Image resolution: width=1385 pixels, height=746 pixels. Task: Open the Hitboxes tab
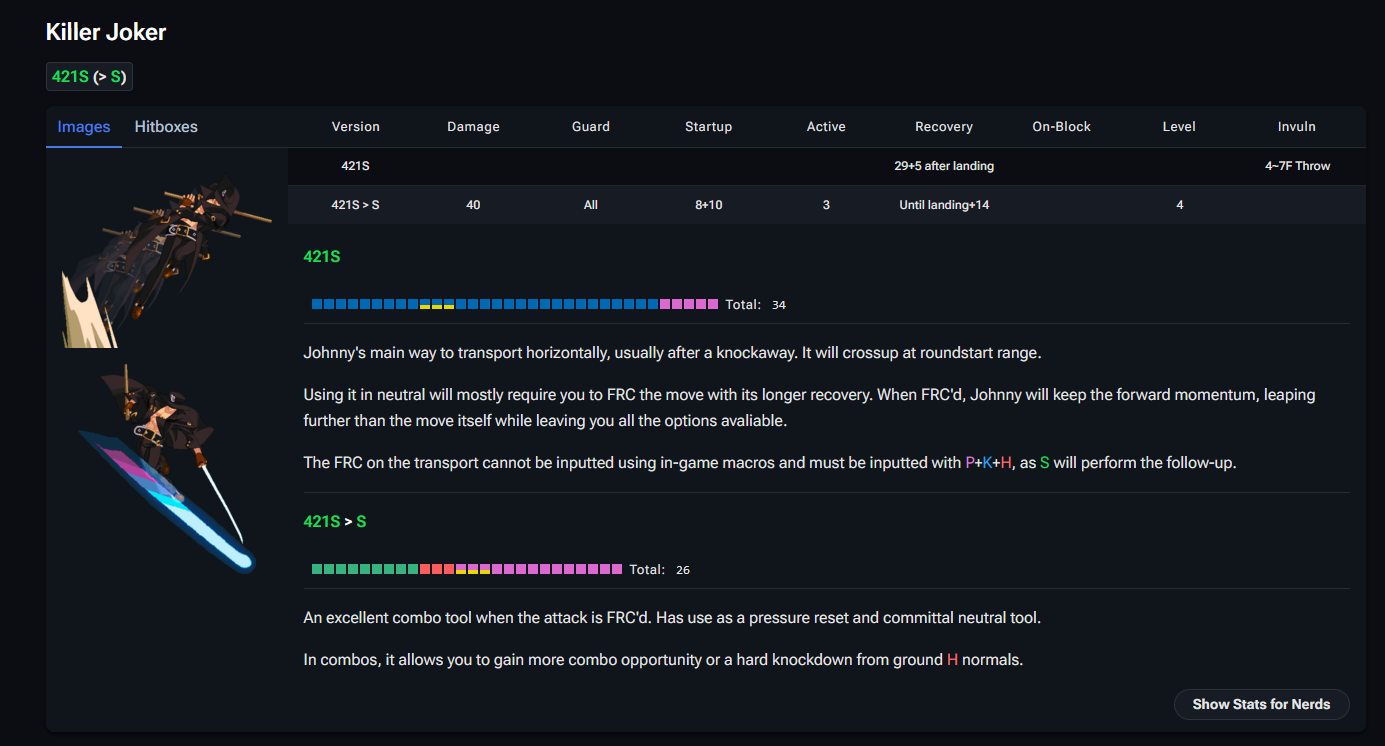(166, 127)
